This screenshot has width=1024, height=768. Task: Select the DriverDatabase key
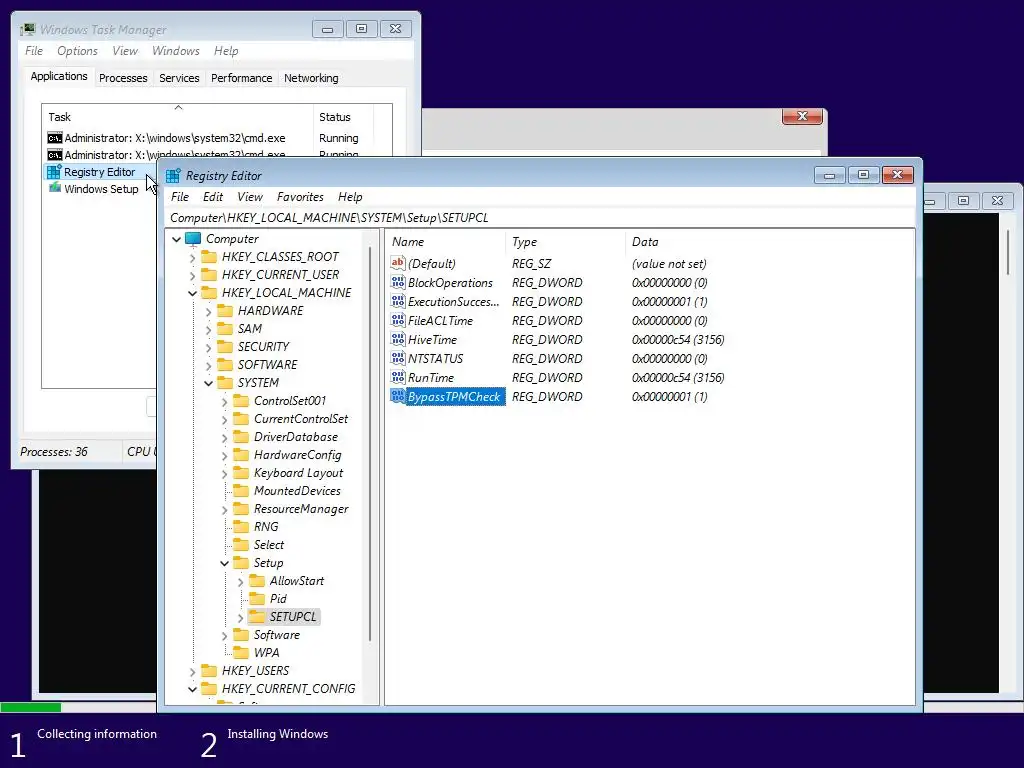[x=296, y=436]
